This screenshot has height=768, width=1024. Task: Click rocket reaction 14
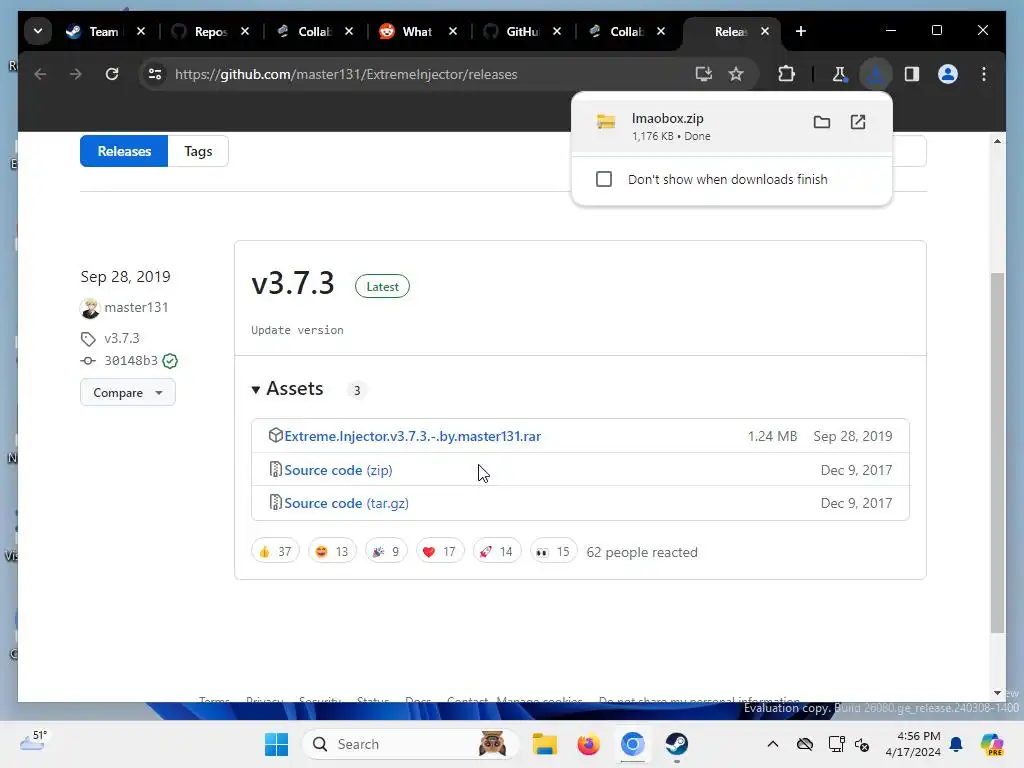point(496,552)
